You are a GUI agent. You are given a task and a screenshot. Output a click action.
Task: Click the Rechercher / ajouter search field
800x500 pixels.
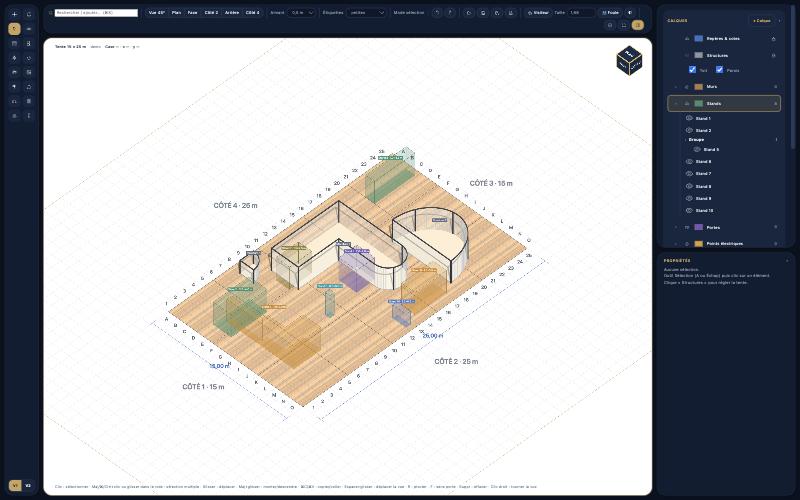(x=96, y=13)
